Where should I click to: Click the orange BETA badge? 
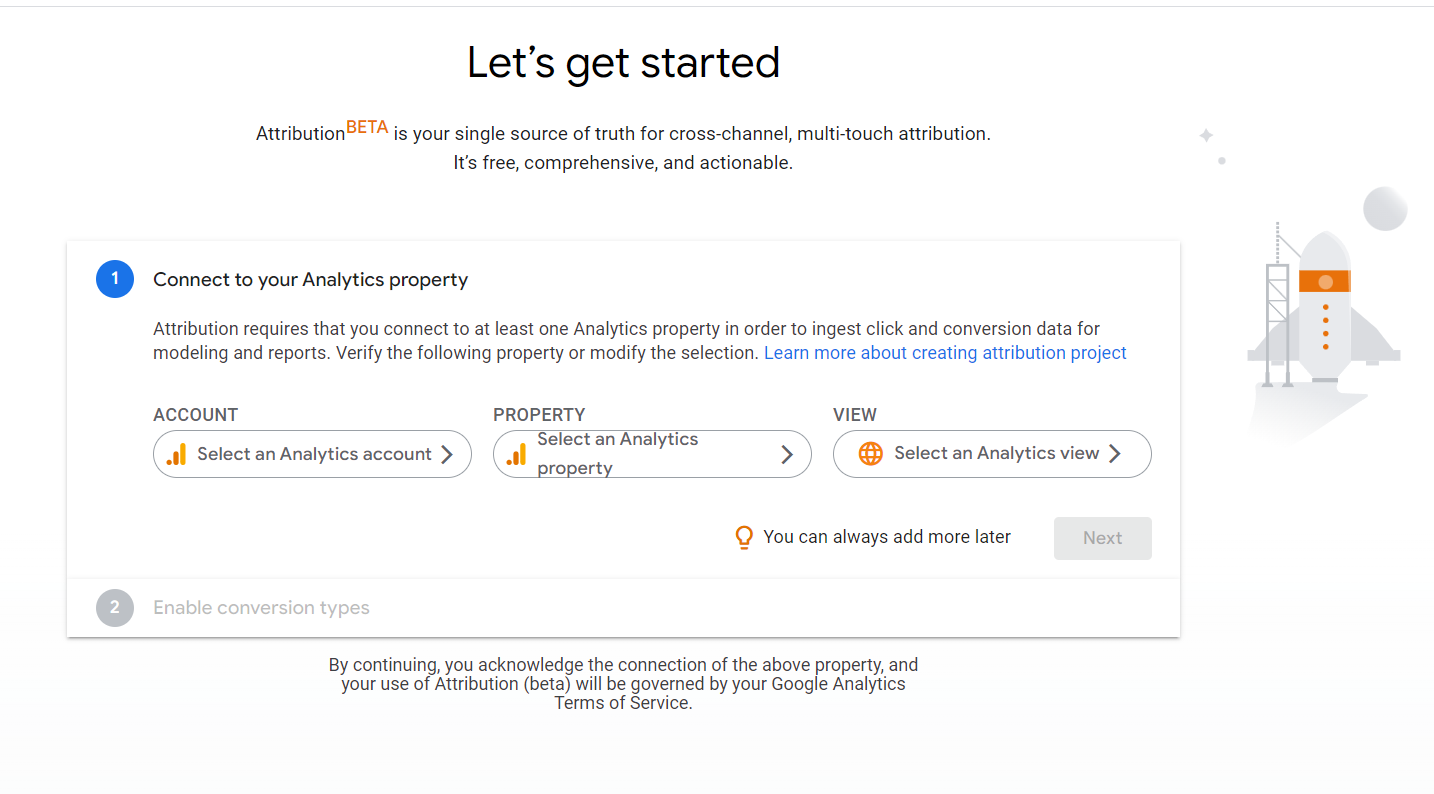[x=367, y=127]
